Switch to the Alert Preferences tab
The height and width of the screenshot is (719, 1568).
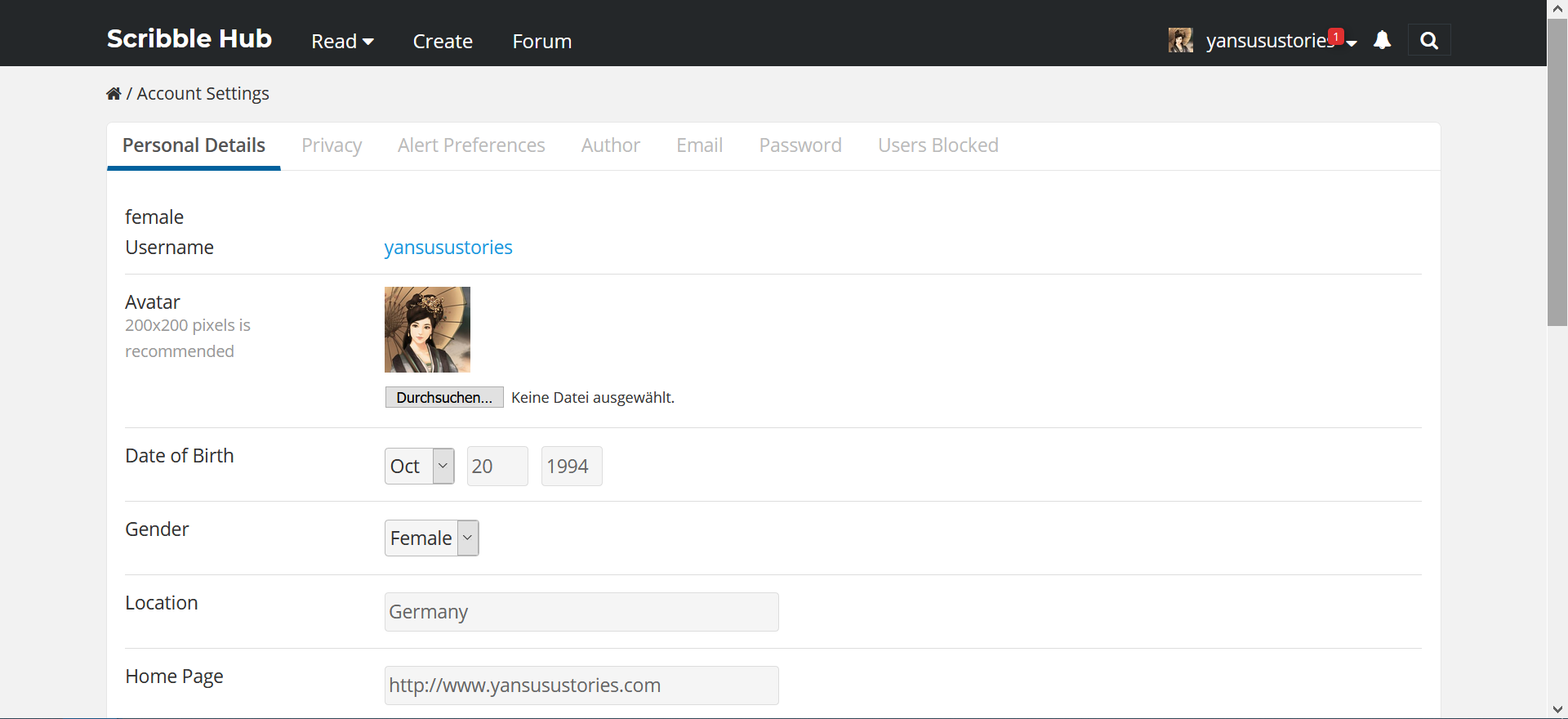pyautogui.click(x=471, y=145)
